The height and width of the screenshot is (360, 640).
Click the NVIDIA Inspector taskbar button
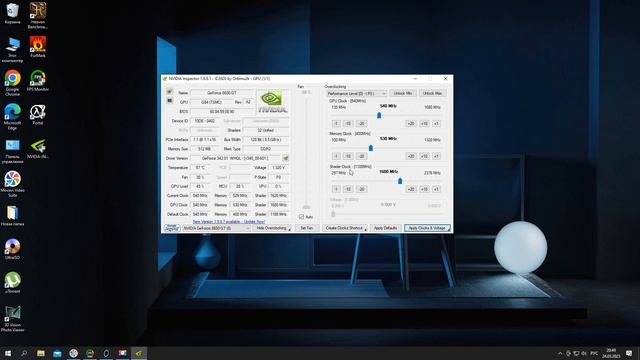(x=139, y=353)
